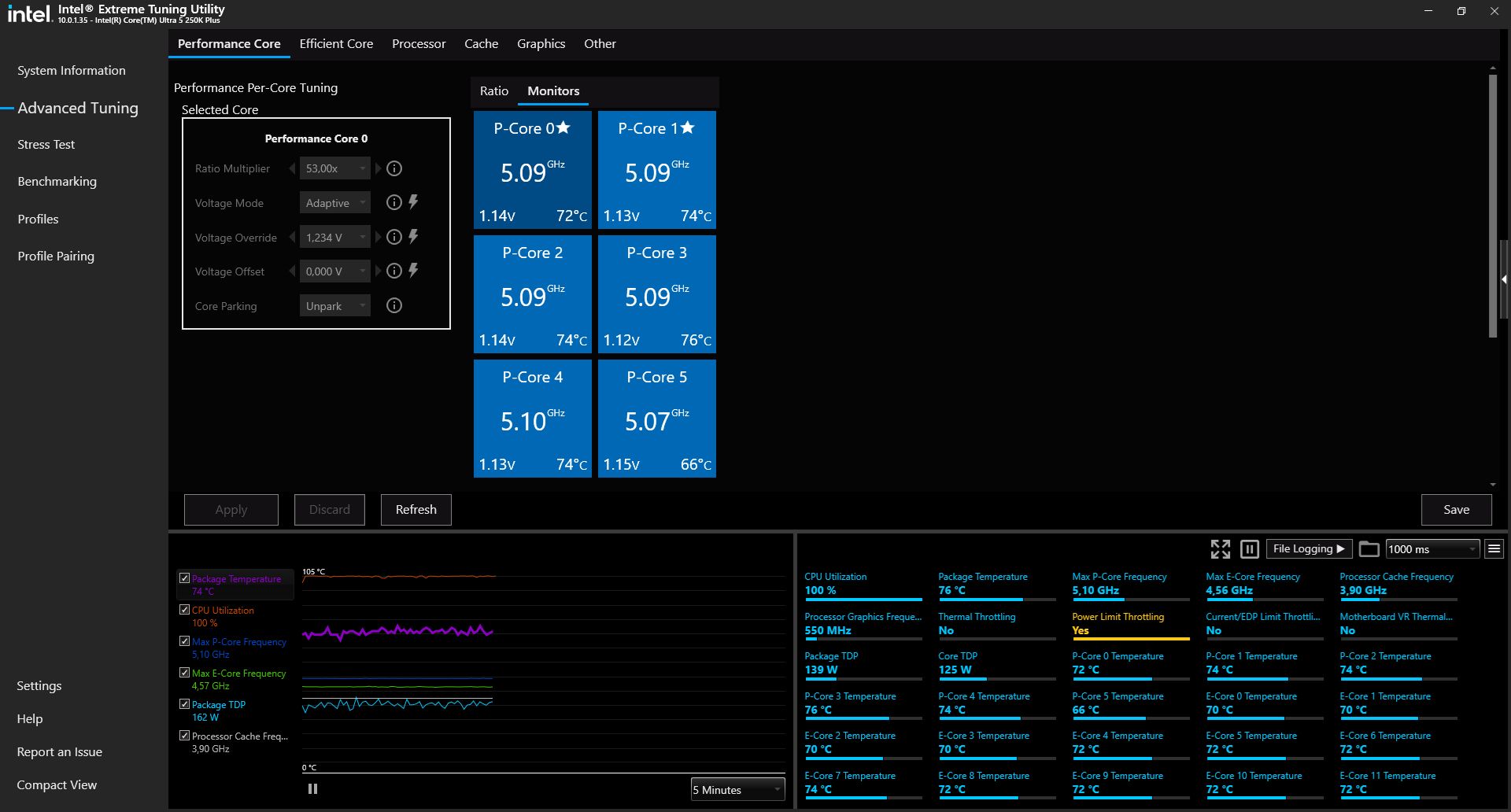Start File Logging
Screen dimensions: 1511x812
pos(1308,548)
